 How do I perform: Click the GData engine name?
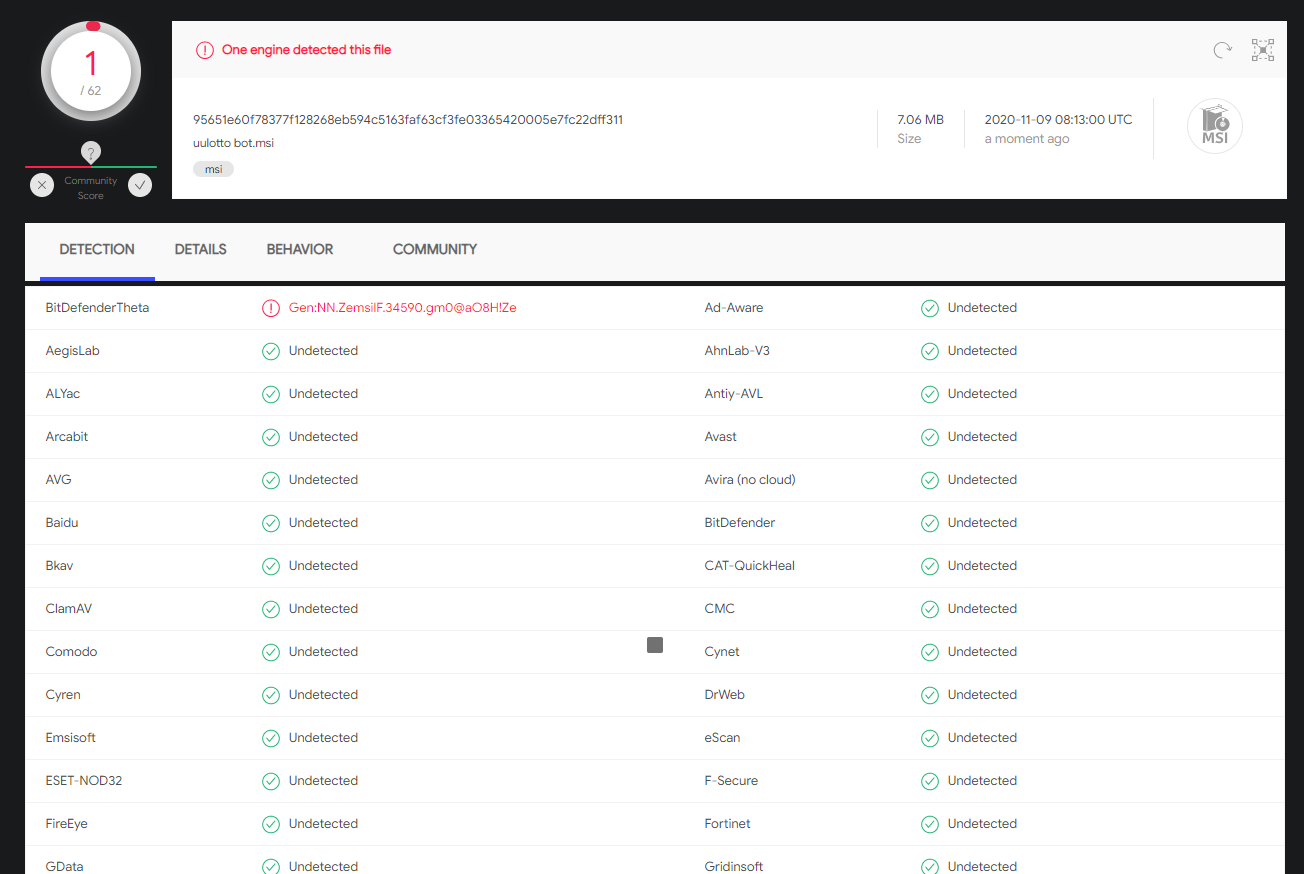tap(65, 866)
